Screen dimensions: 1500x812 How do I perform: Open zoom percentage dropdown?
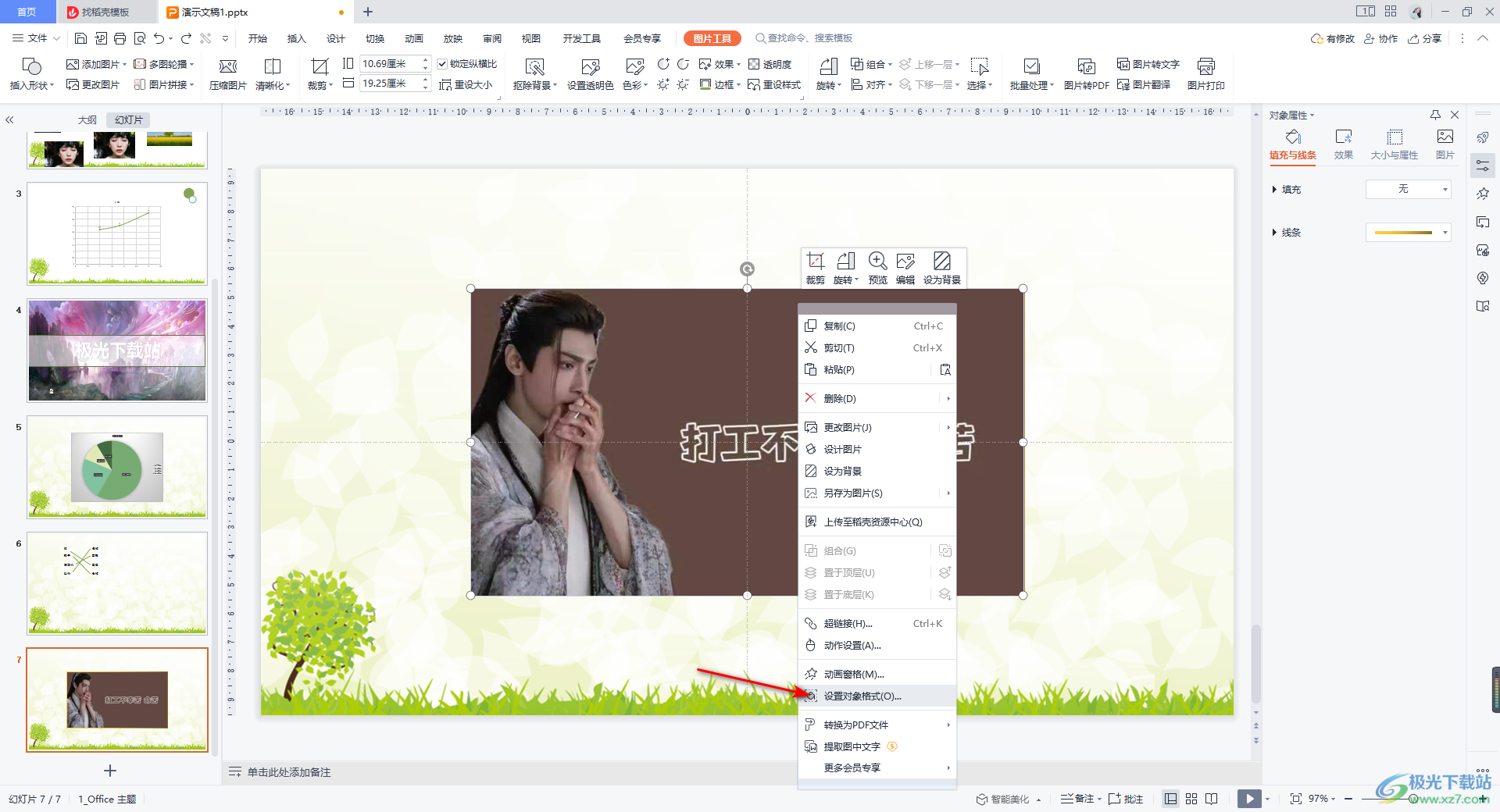coord(1322,799)
